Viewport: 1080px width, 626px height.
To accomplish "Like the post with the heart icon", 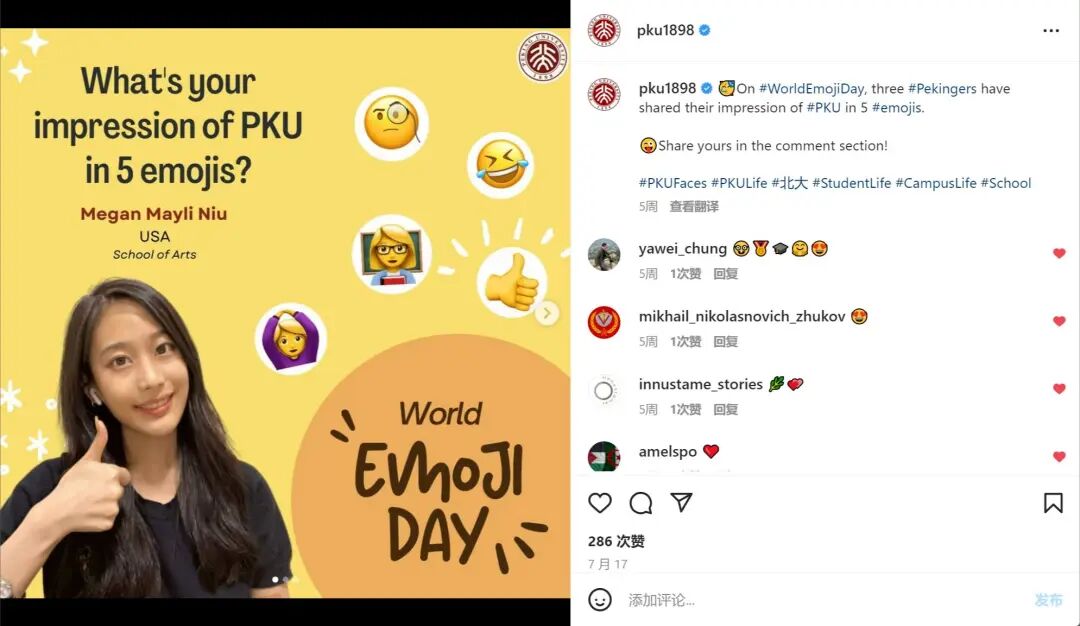I will (x=600, y=503).
